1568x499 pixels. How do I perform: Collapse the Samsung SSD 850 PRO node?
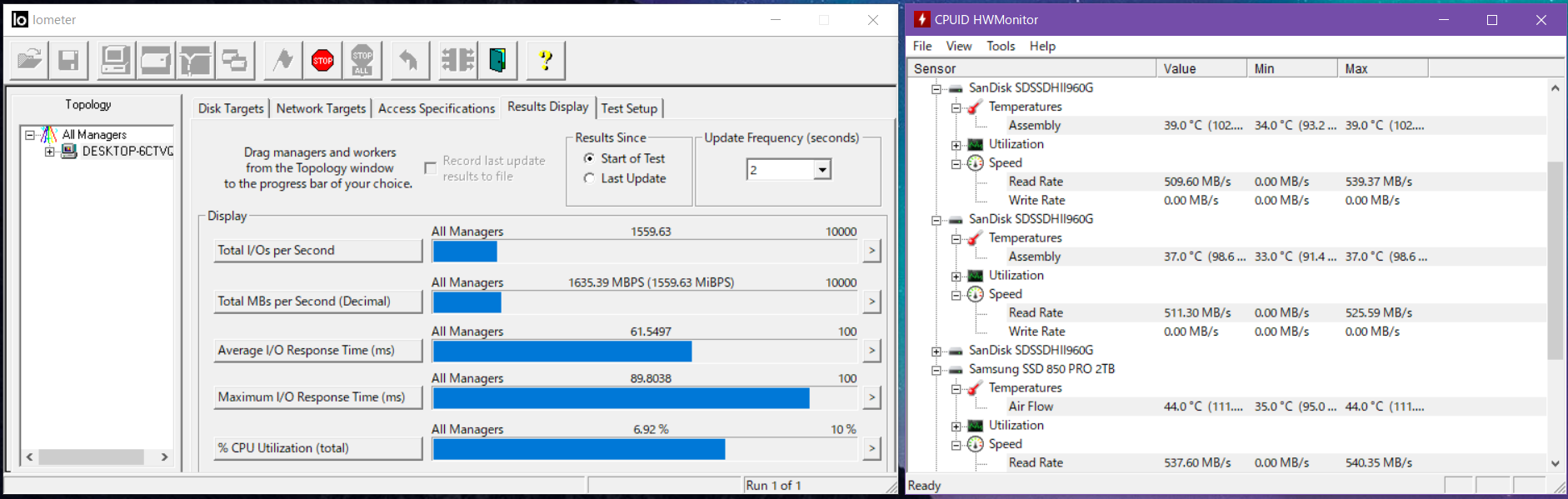click(x=936, y=370)
